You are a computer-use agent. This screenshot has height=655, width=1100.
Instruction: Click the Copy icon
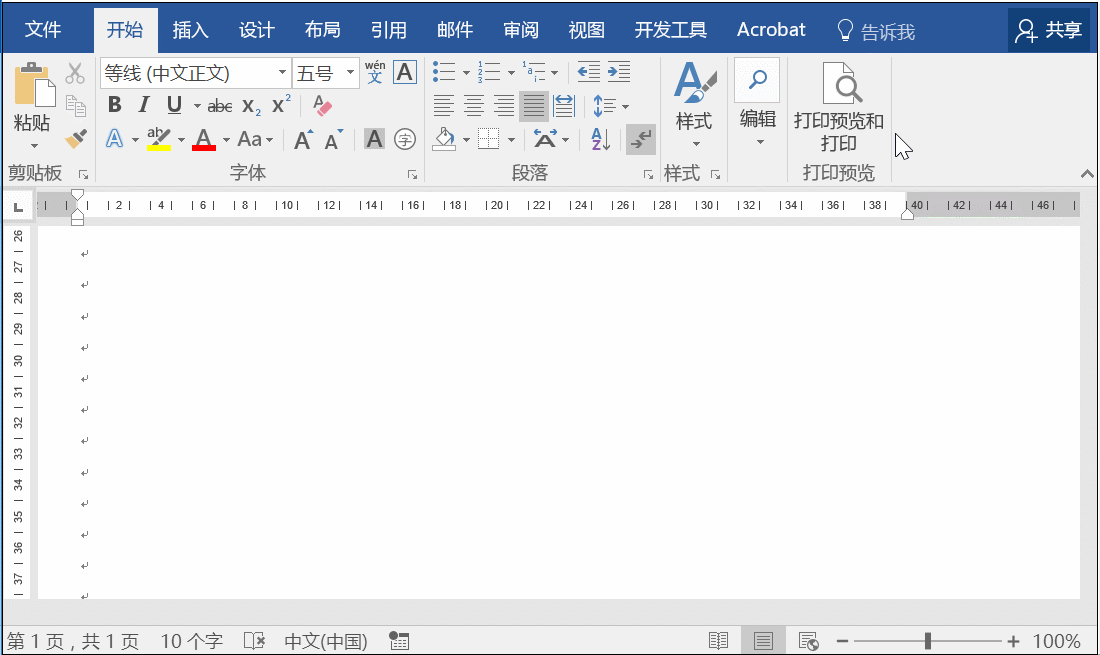pos(75,106)
